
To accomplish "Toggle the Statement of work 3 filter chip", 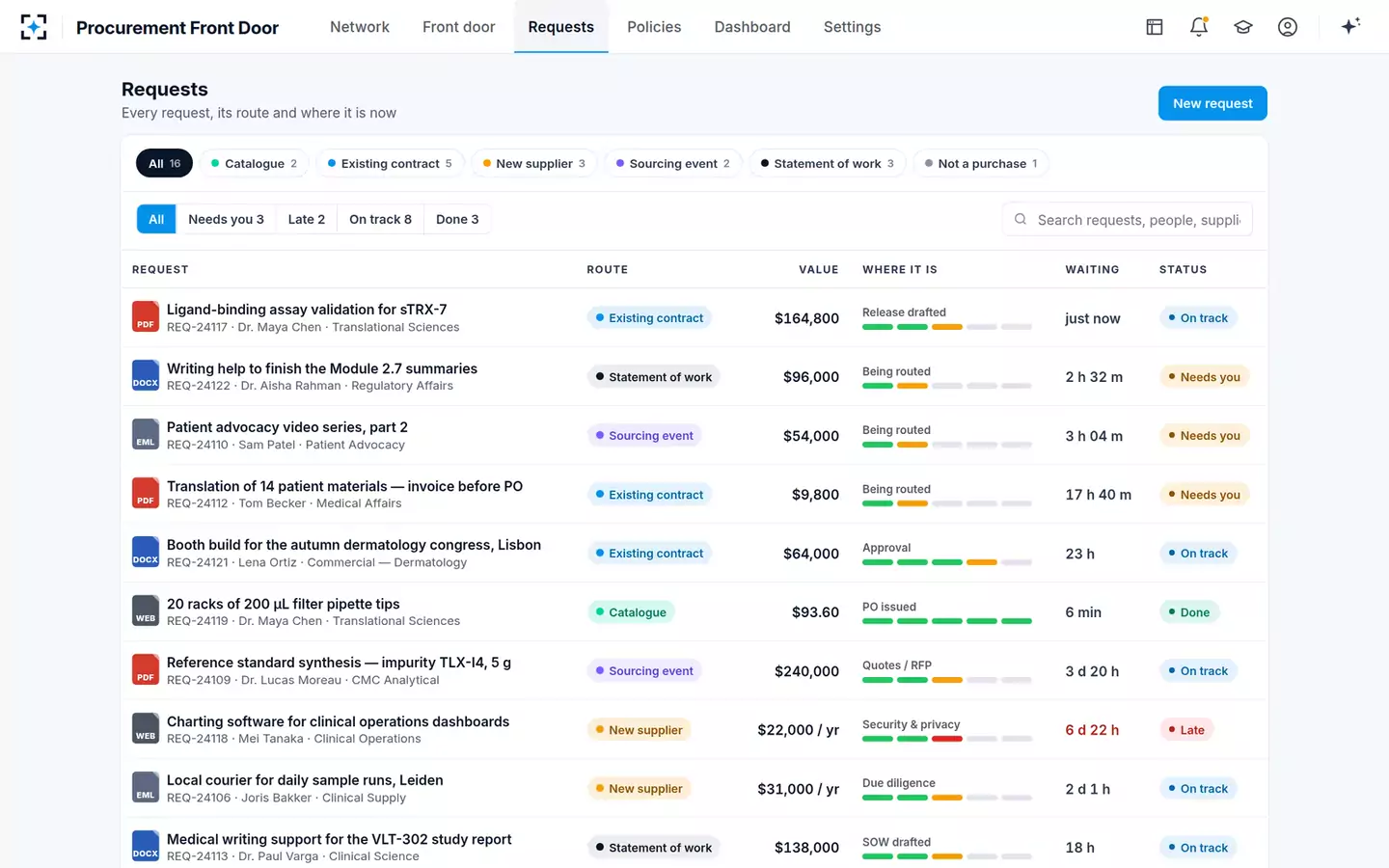I will [828, 164].
